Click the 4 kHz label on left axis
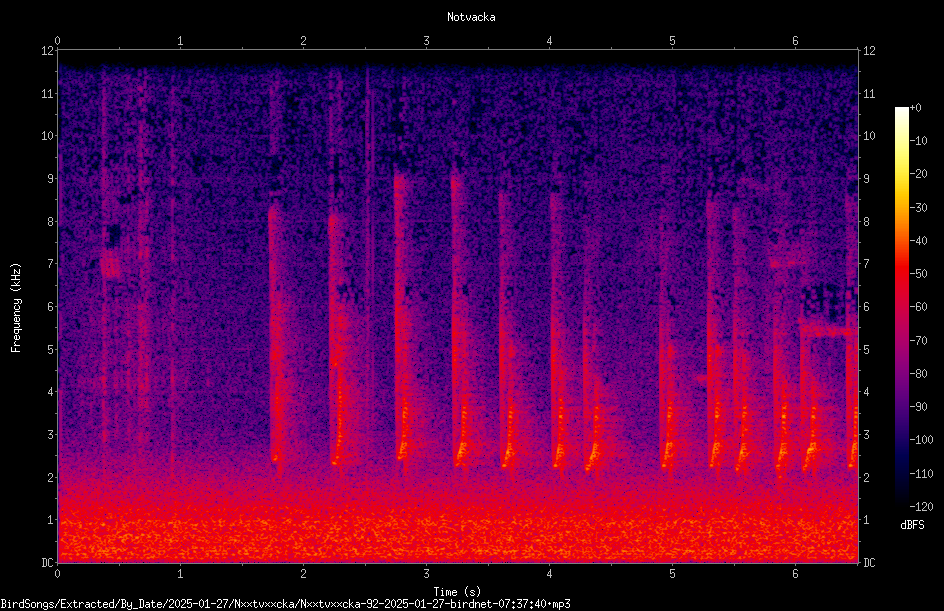Screen dimensions: 944x611 tap(51, 392)
